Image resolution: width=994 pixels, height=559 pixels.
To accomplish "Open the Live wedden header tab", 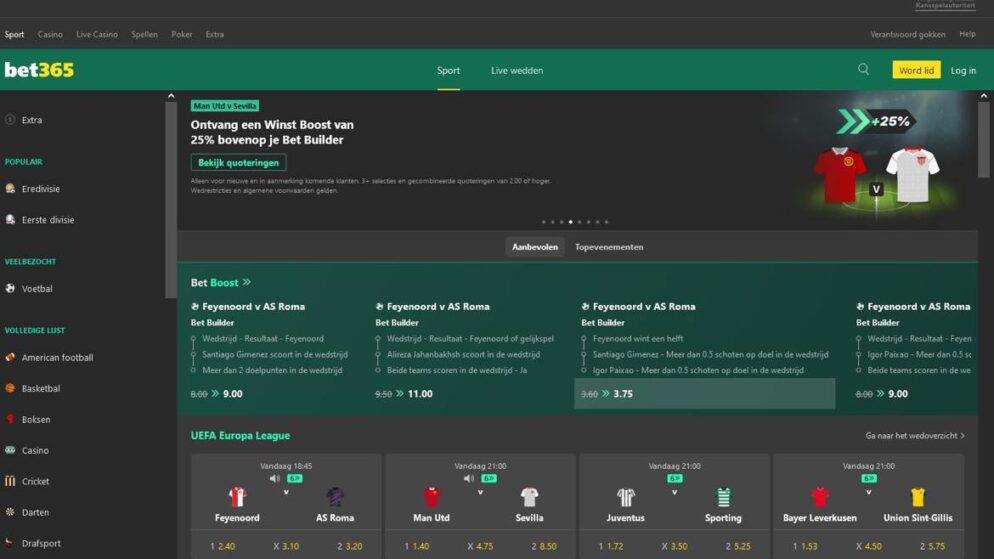I will click(517, 70).
